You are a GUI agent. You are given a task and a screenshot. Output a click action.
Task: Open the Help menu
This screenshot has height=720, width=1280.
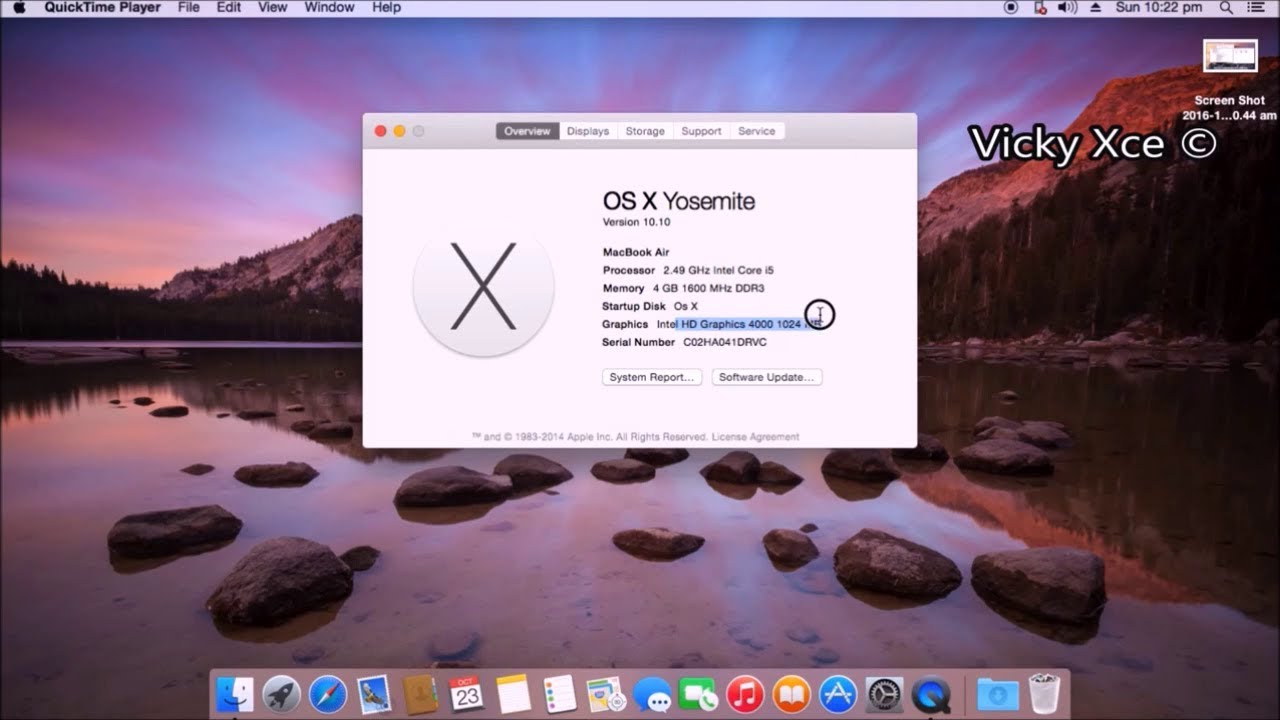(x=386, y=7)
